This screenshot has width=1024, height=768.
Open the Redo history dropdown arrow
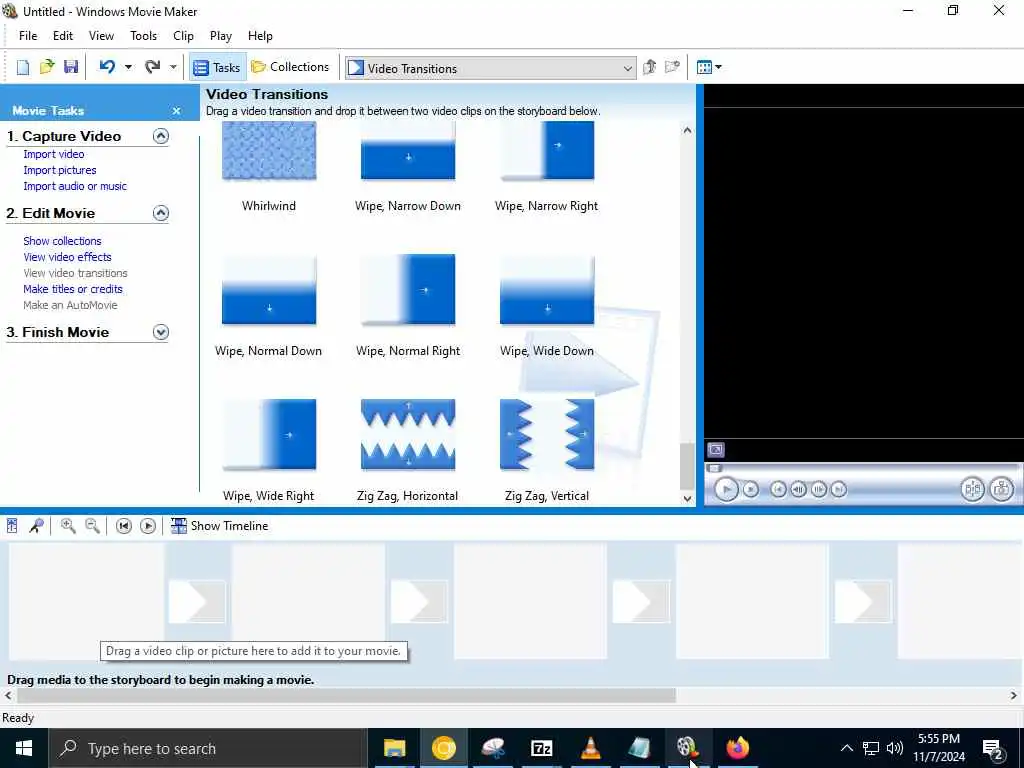pyautogui.click(x=173, y=67)
